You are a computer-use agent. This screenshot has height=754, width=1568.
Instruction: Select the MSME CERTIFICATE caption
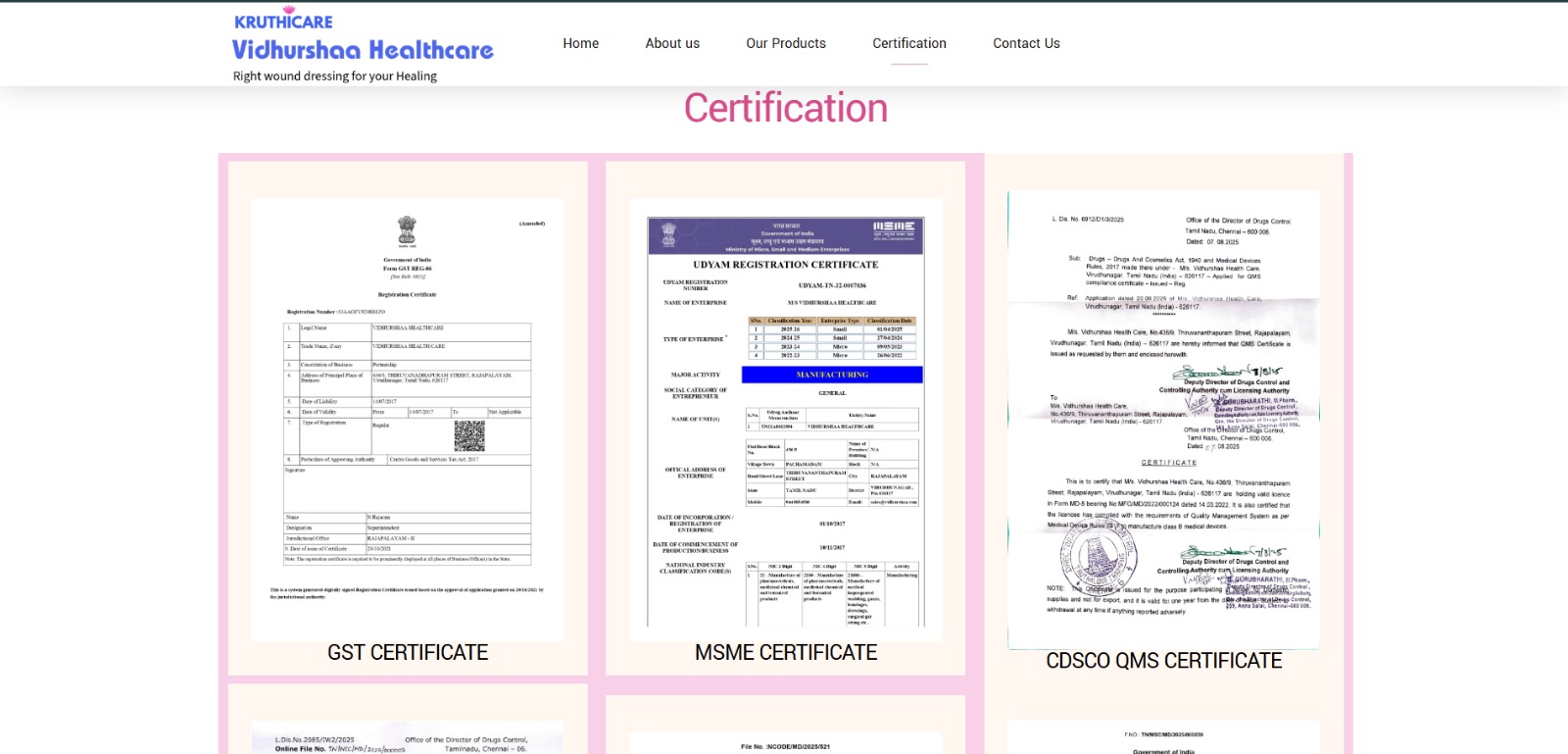pyautogui.click(x=785, y=653)
